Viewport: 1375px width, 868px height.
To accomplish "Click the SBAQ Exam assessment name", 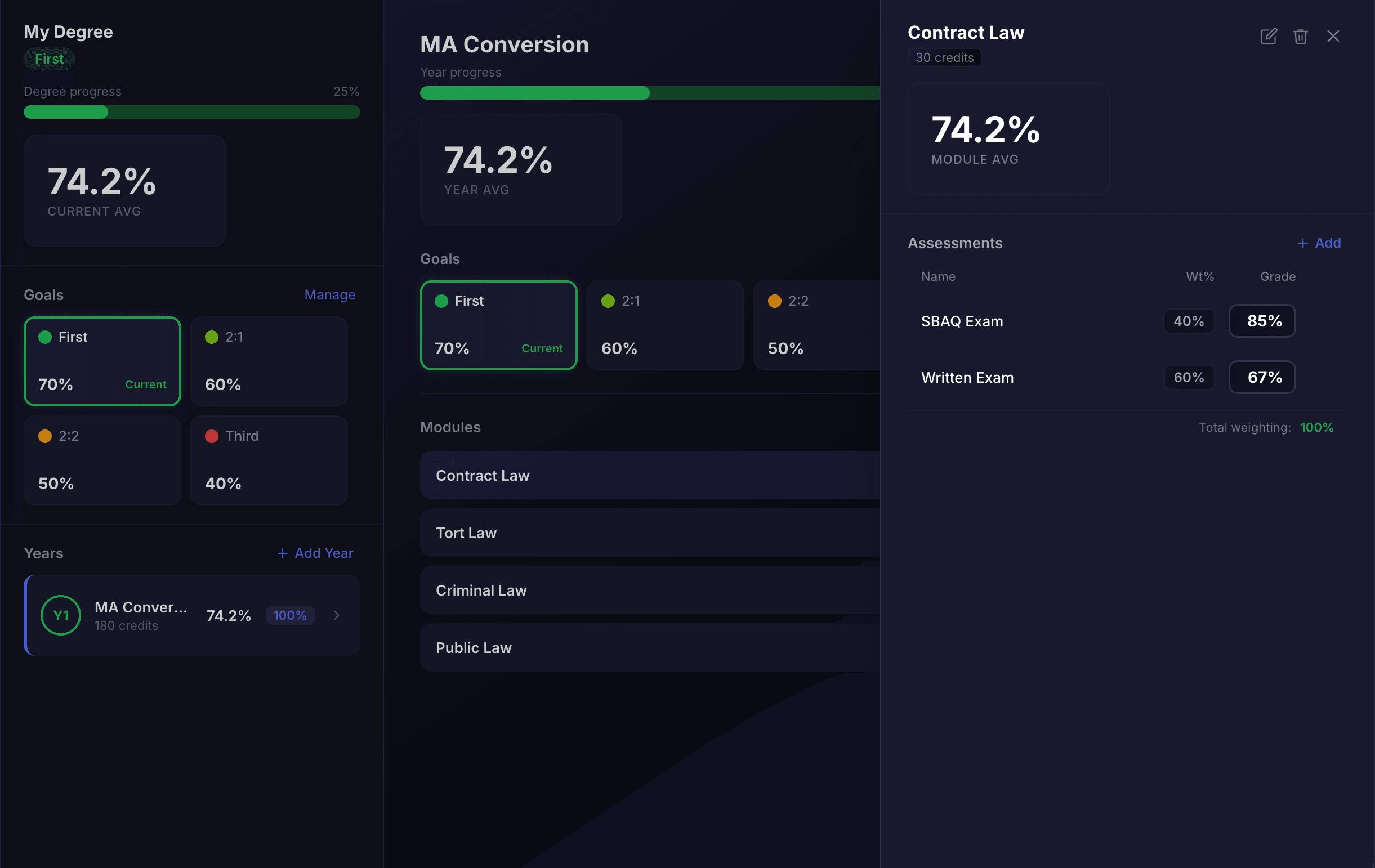I will tap(962, 321).
